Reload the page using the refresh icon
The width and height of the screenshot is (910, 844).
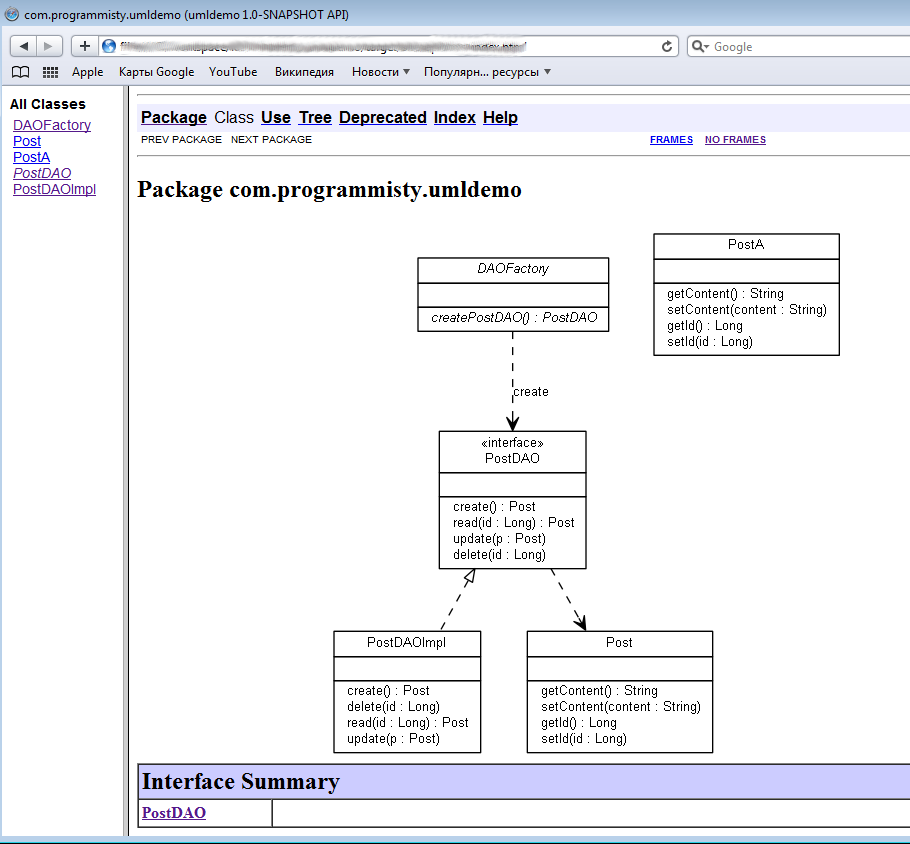(667, 46)
